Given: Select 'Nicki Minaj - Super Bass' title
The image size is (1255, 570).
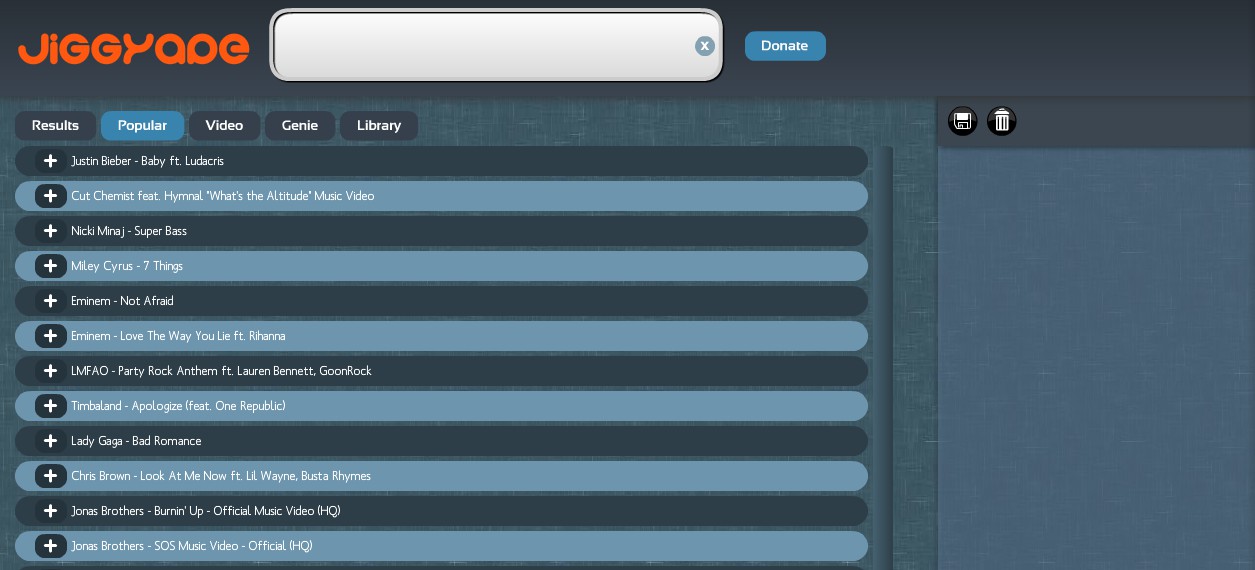Looking at the screenshot, I should click(x=129, y=231).
